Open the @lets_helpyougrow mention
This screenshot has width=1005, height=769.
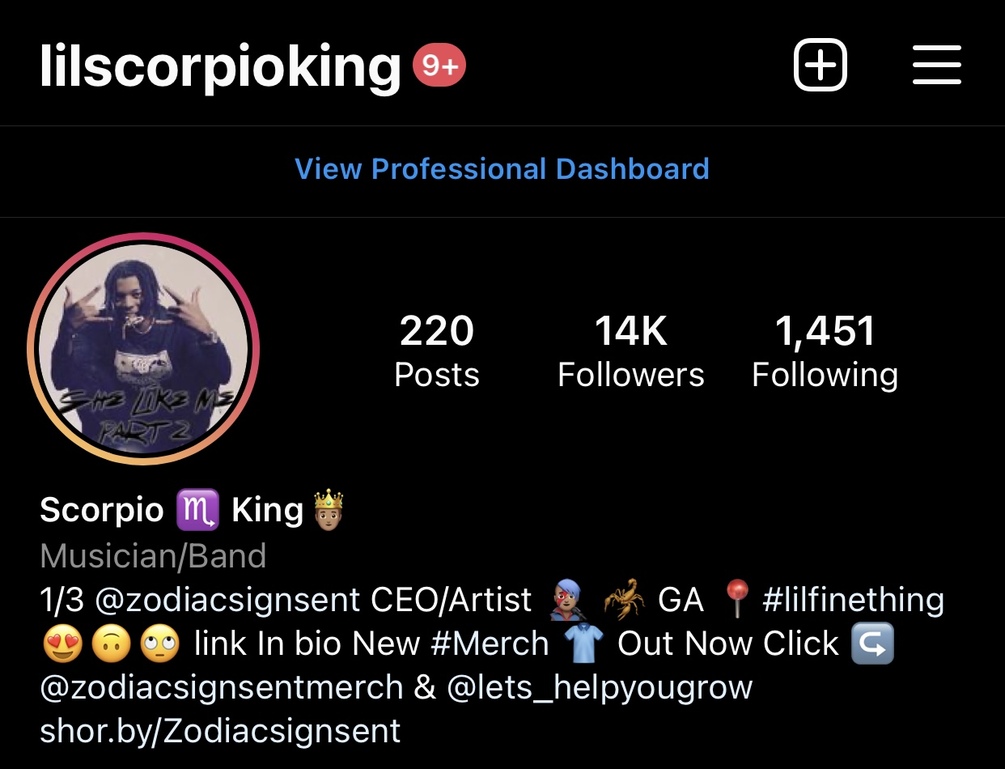599,687
